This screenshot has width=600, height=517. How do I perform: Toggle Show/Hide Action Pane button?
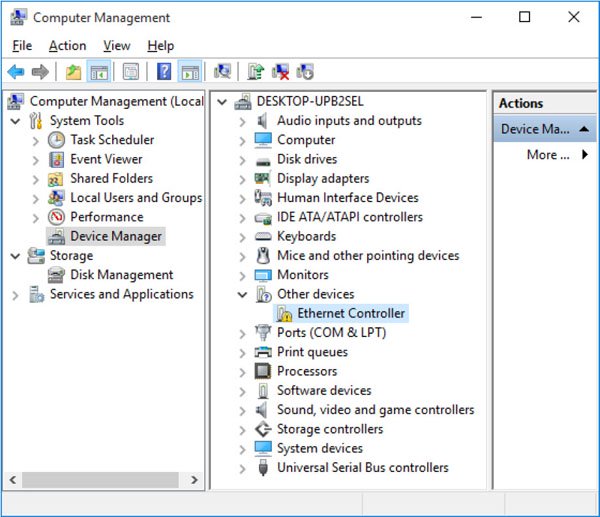[189, 72]
